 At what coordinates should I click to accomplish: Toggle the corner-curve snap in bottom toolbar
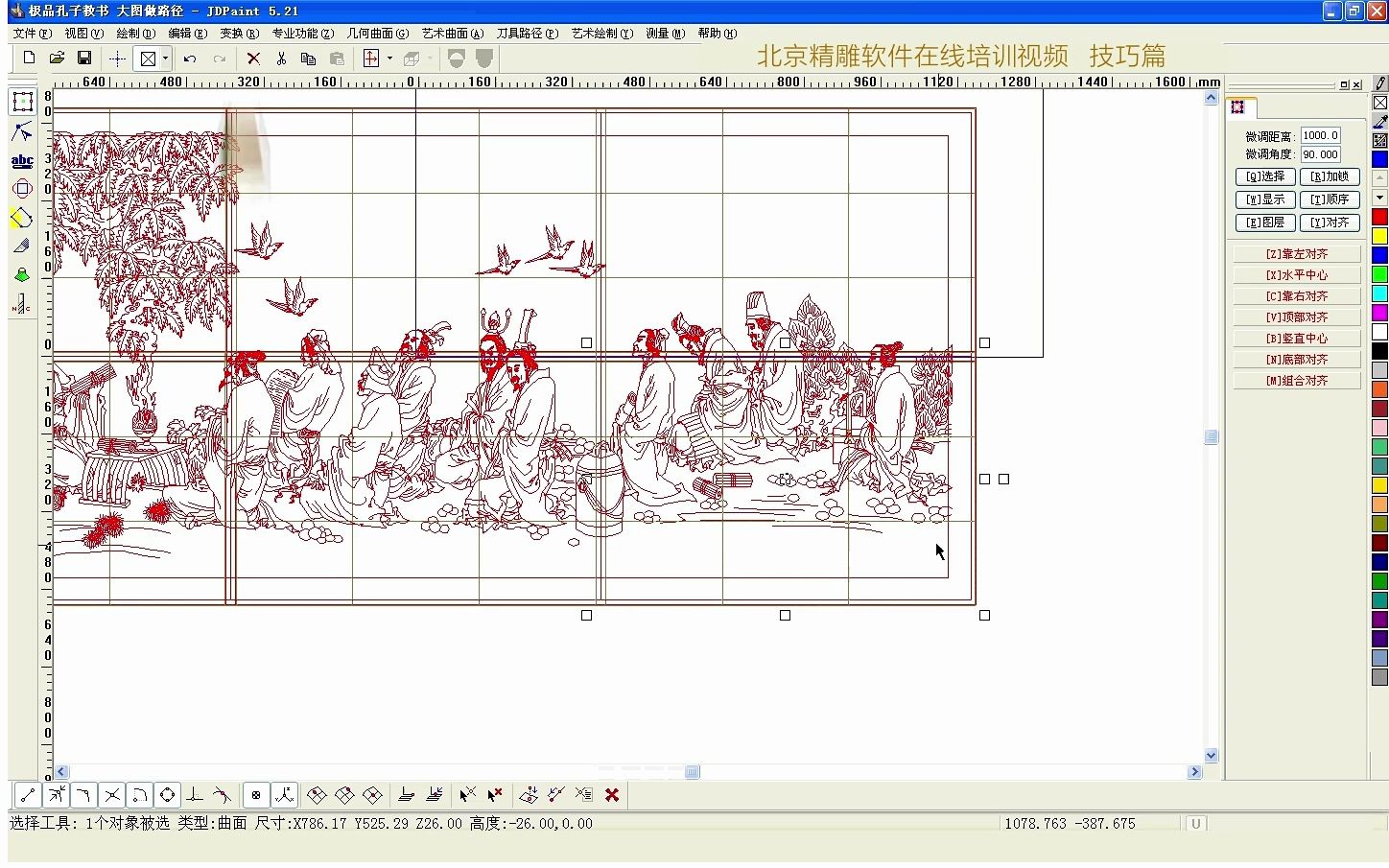84,795
